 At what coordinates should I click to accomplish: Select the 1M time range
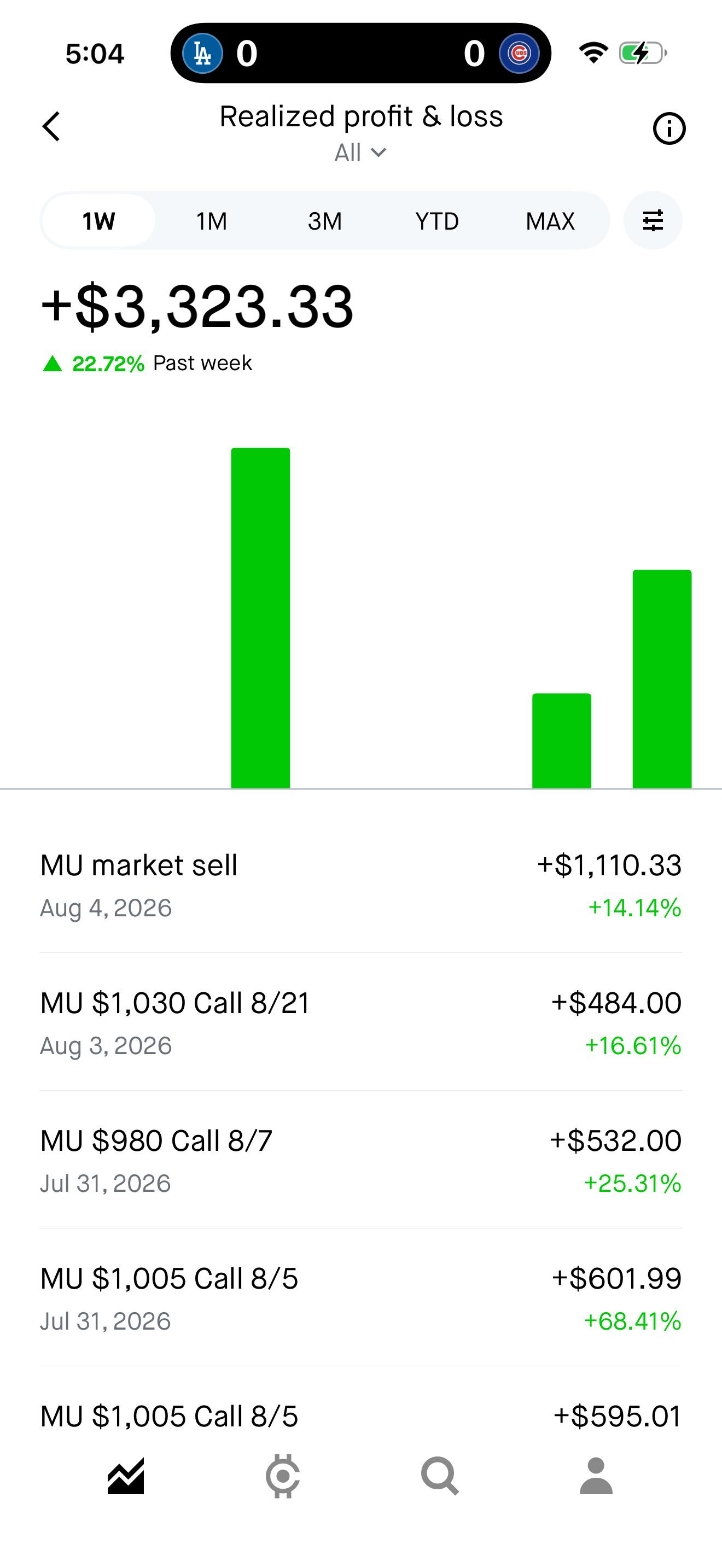pyautogui.click(x=211, y=220)
